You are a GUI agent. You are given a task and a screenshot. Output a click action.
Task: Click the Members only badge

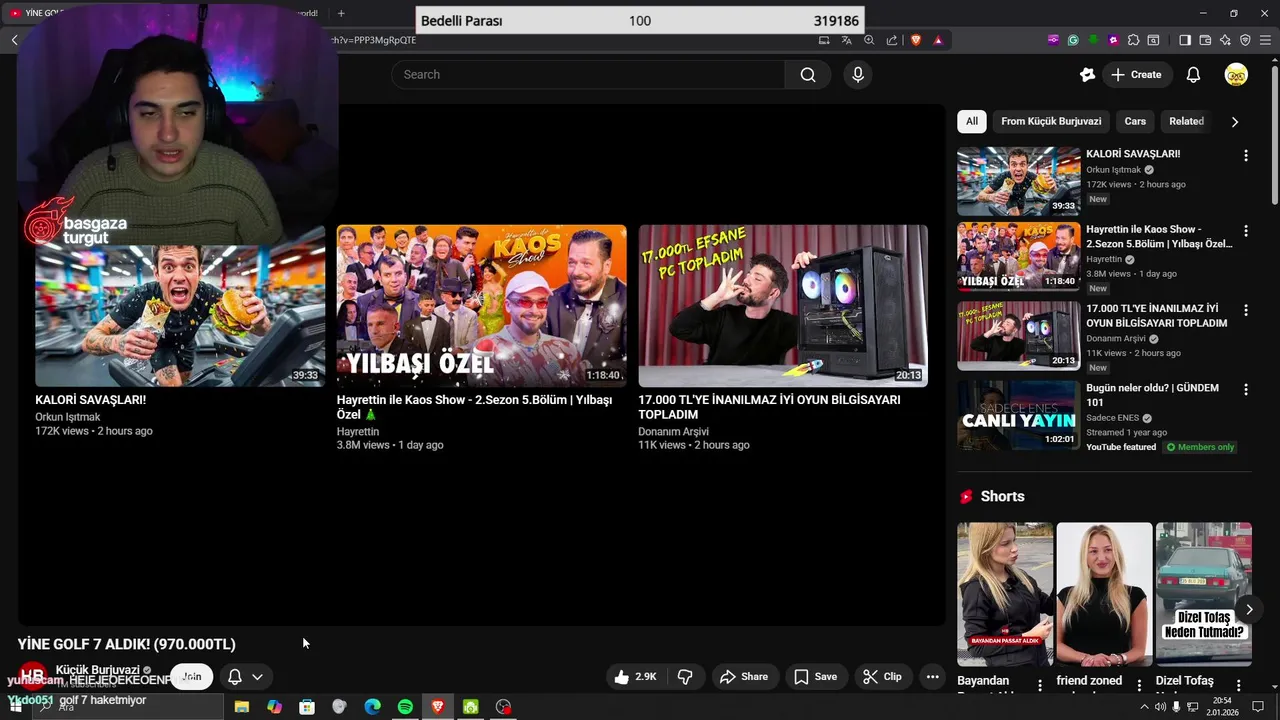click(1199, 447)
